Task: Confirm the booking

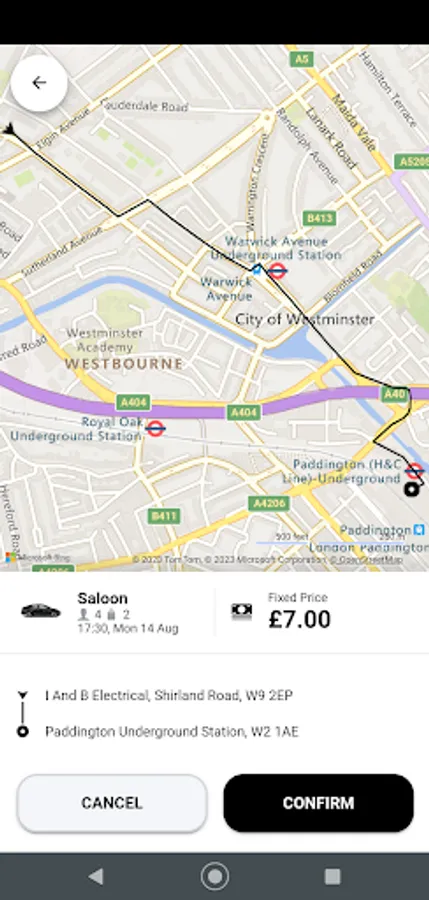Action: 318,803
